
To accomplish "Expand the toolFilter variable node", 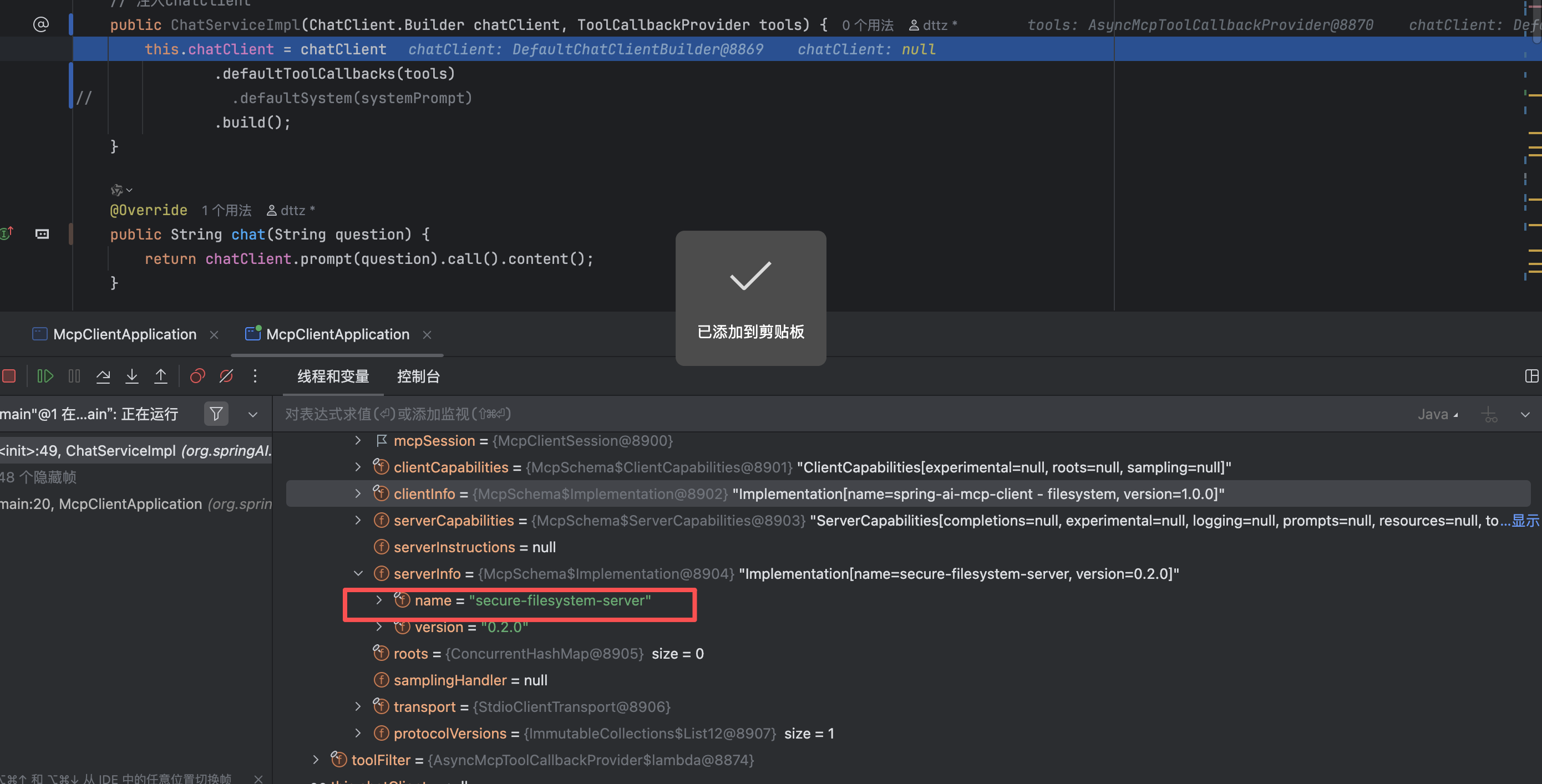I will point(316,760).
